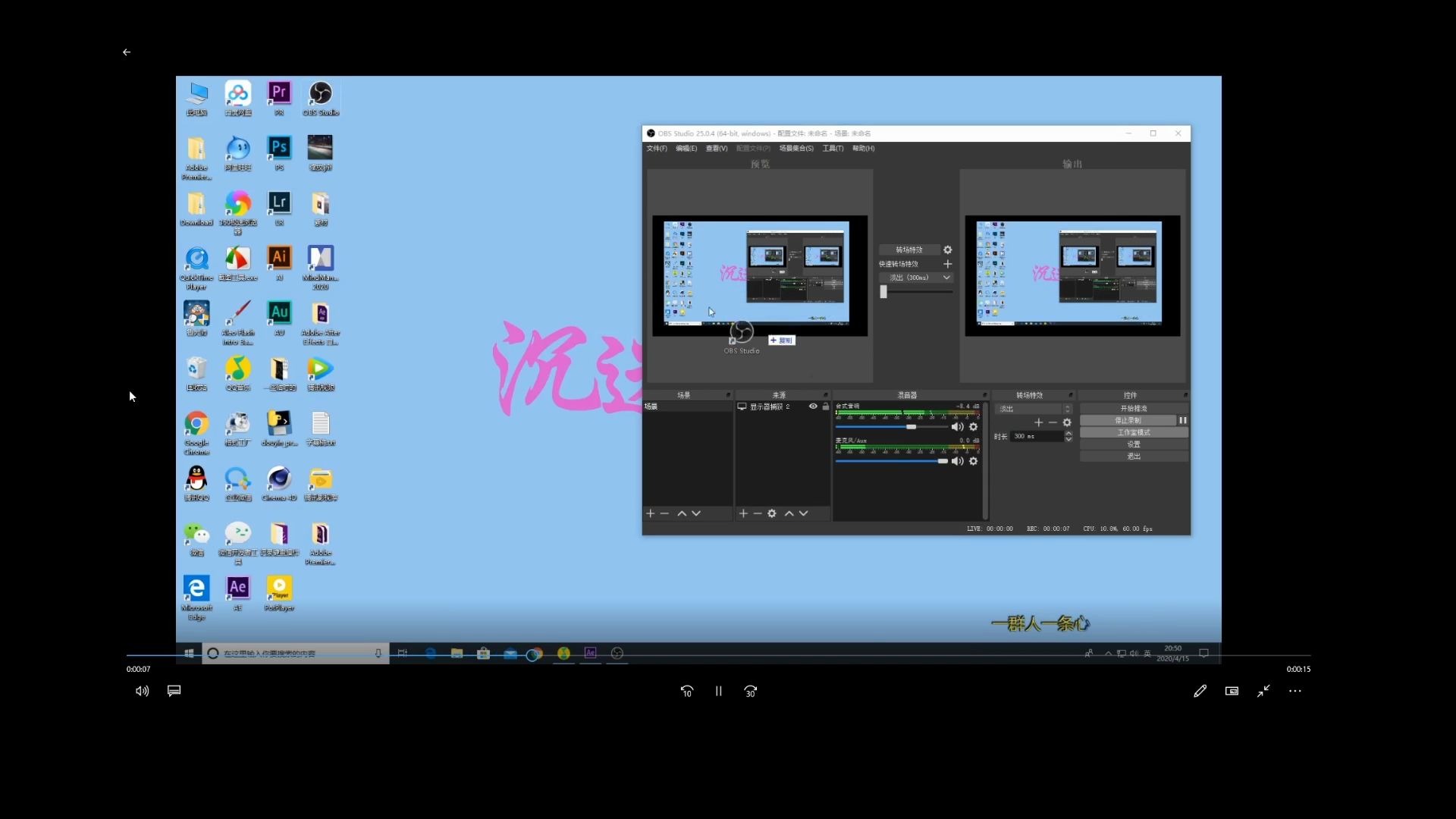Expand the fade duration transition dropdown
Viewport: 1456px width, 819px height.
click(x=946, y=278)
